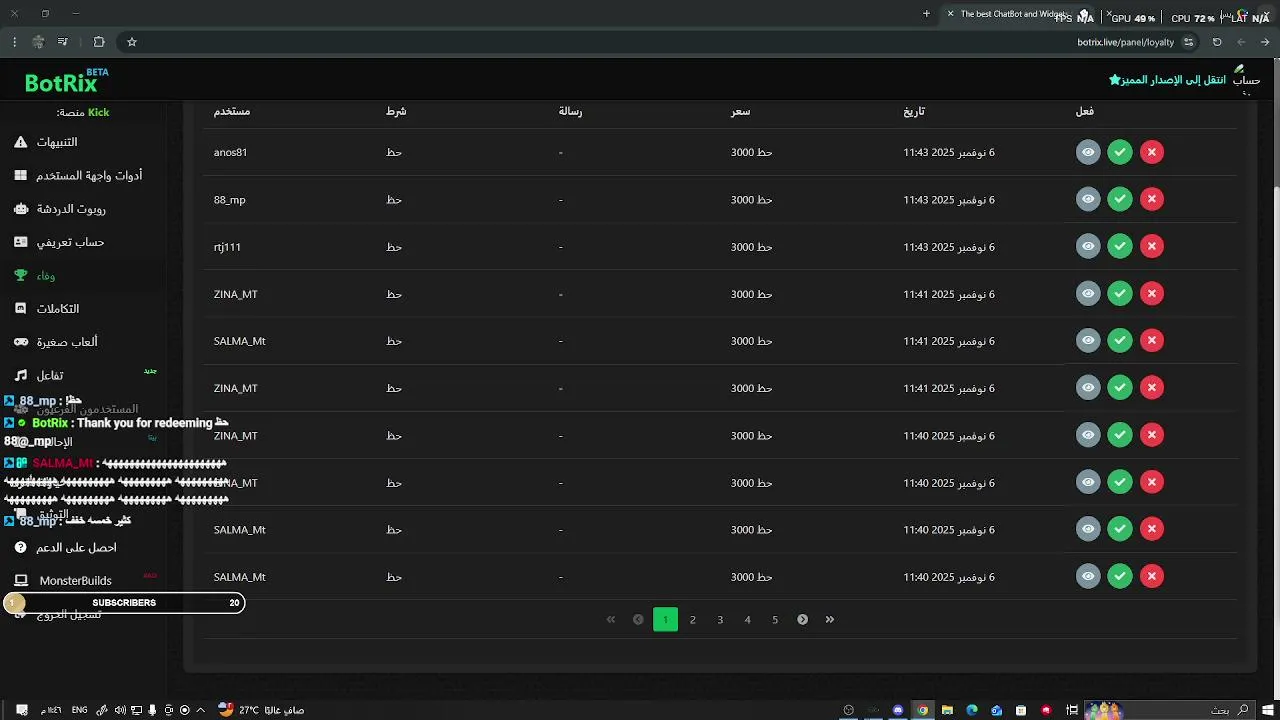The image size is (1280, 720).
Task: Open site info icon beside botrix.live URL
Action: click(x=1188, y=42)
